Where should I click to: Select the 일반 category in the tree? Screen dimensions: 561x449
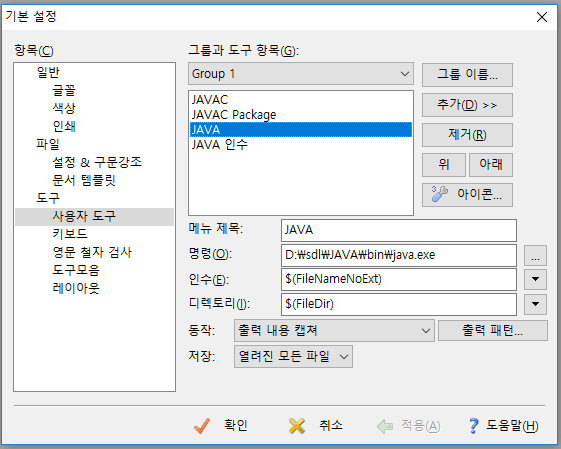tap(48, 72)
